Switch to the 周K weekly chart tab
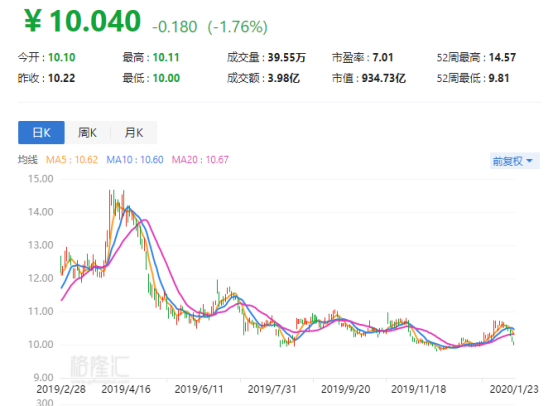The width and height of the screenshot is (554, 406). [88, 133]
